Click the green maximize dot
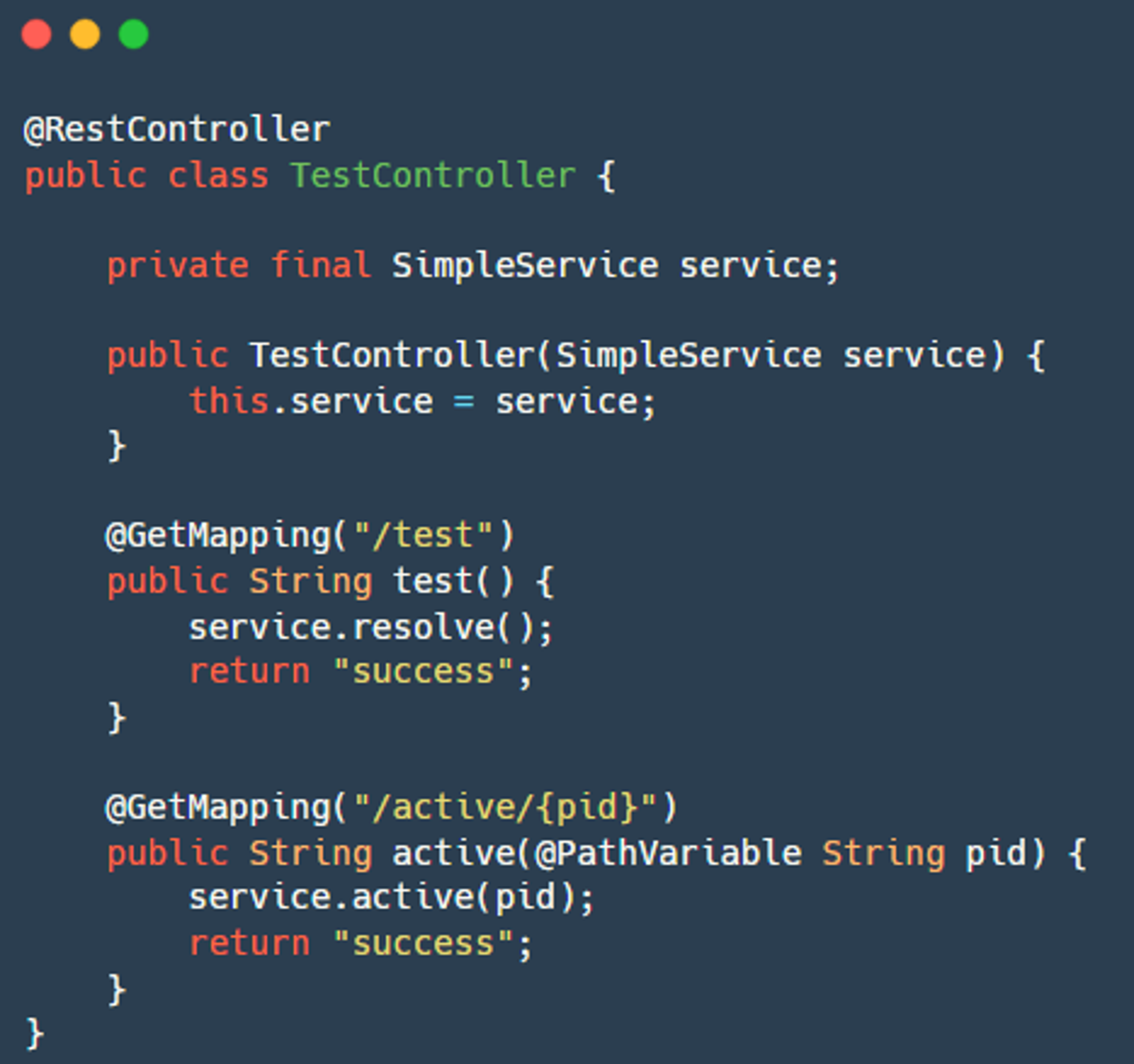Screen dimensions: 1134x1064 pos(133,34)
